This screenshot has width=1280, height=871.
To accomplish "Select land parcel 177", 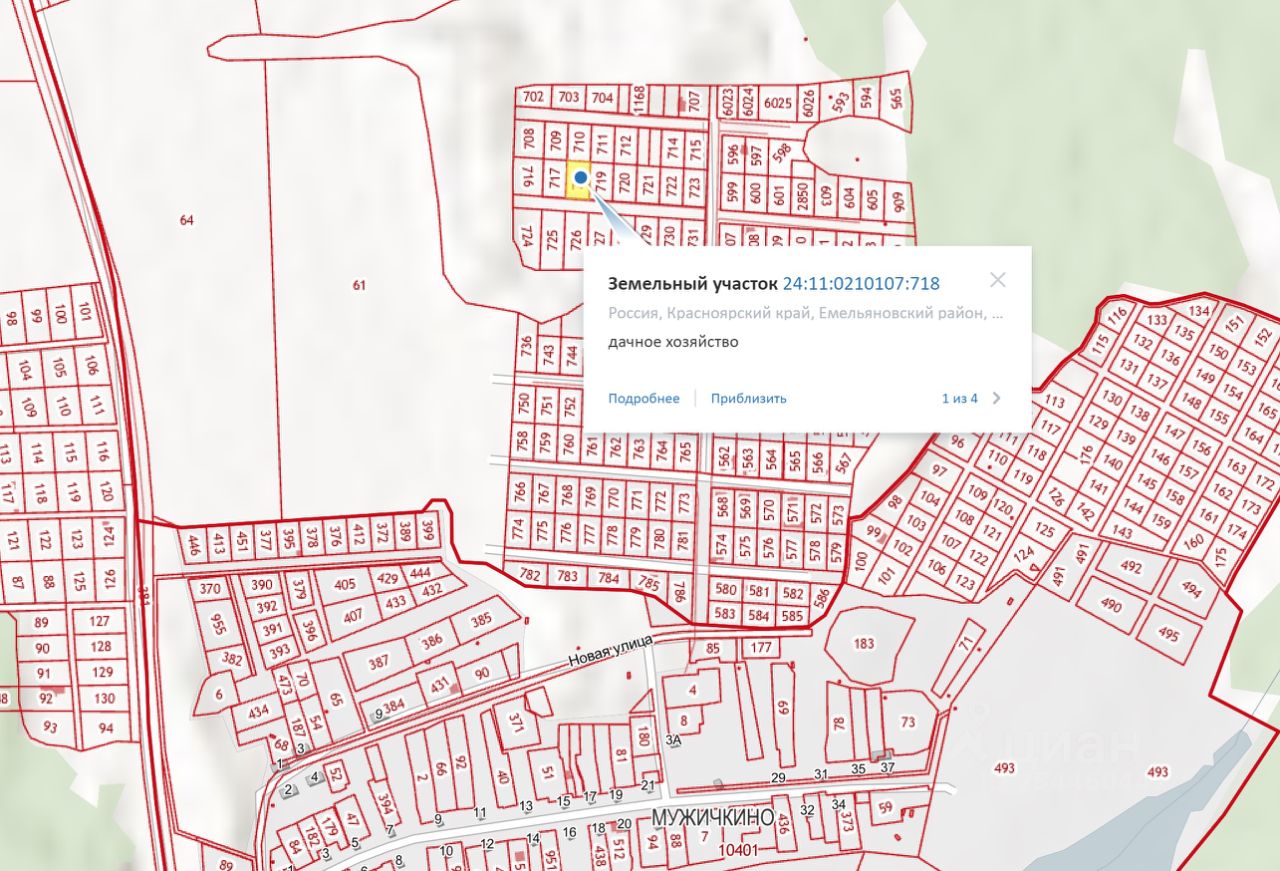I will click(x=762, y=648).
